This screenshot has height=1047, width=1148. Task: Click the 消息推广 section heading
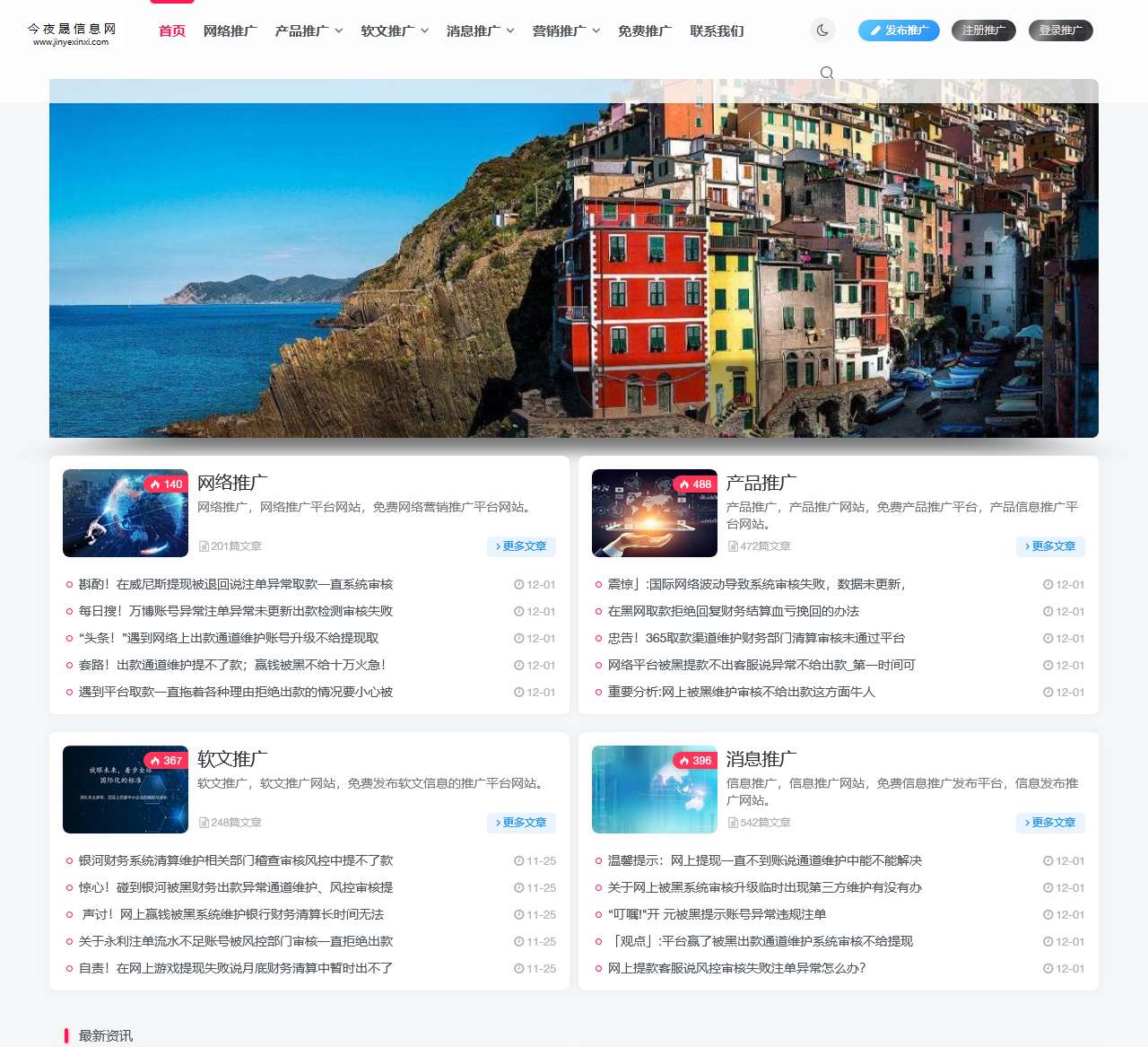[762, 759]
